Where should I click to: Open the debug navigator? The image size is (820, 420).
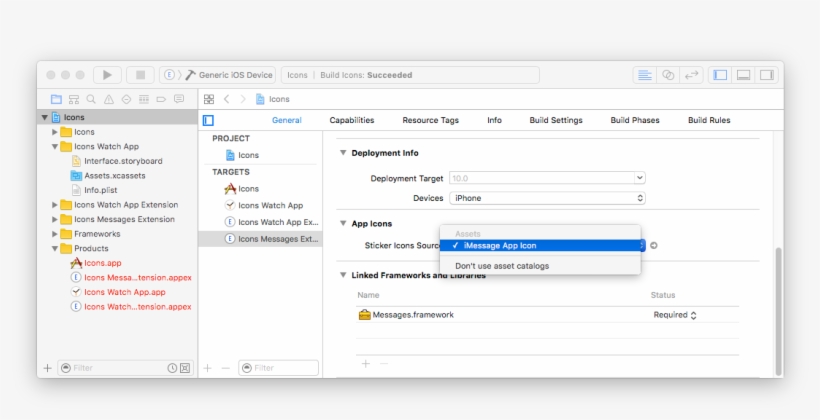pos(144,99)
